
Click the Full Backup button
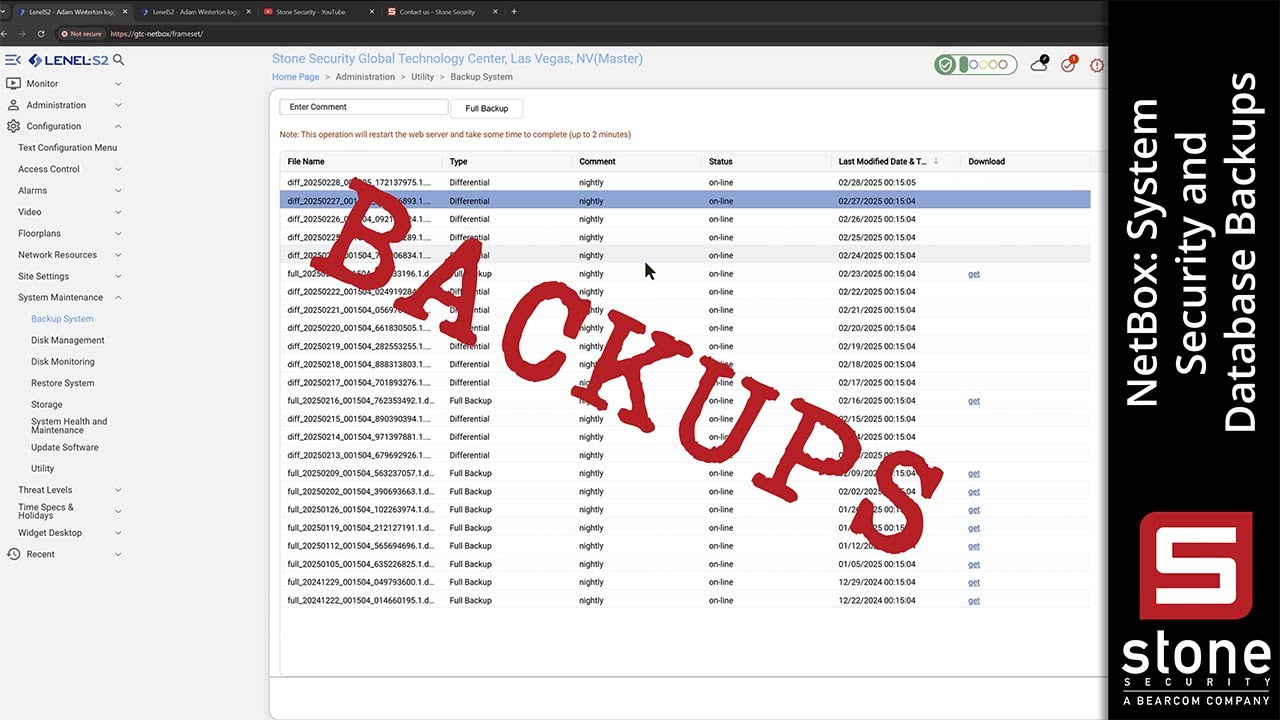[x=487, y=108]
